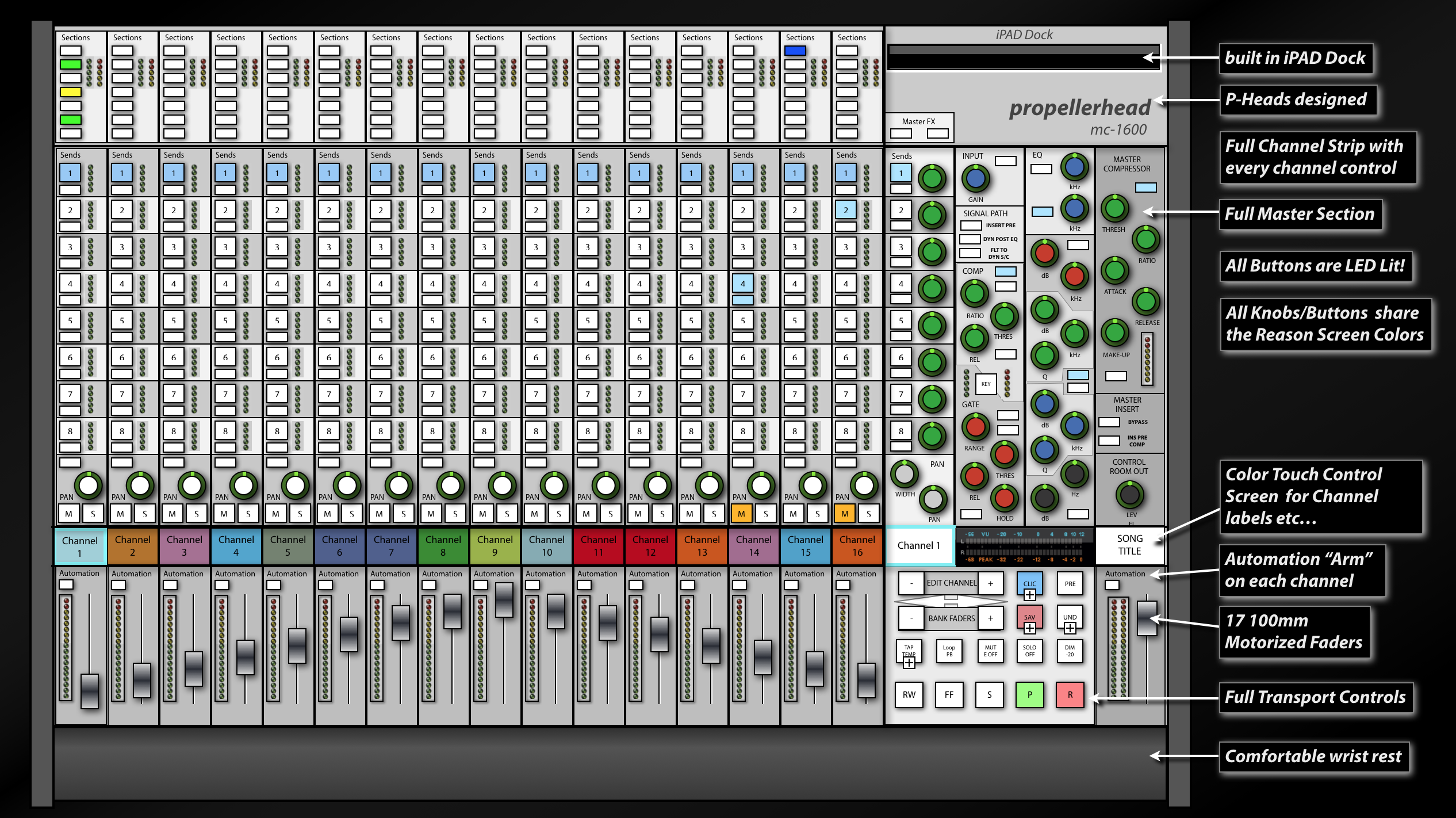This screenshot has width=1456, height=818.
Task: Click the PRE button beside CLIC
Action: (x=1070, y=583)
